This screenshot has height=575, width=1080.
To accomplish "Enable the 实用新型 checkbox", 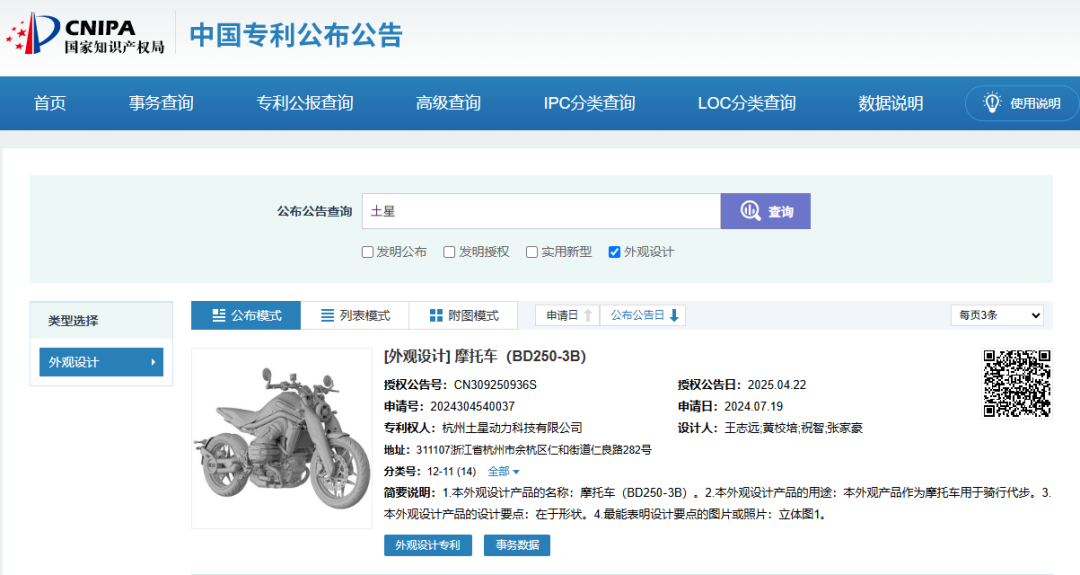I will [x=532, y=252].
